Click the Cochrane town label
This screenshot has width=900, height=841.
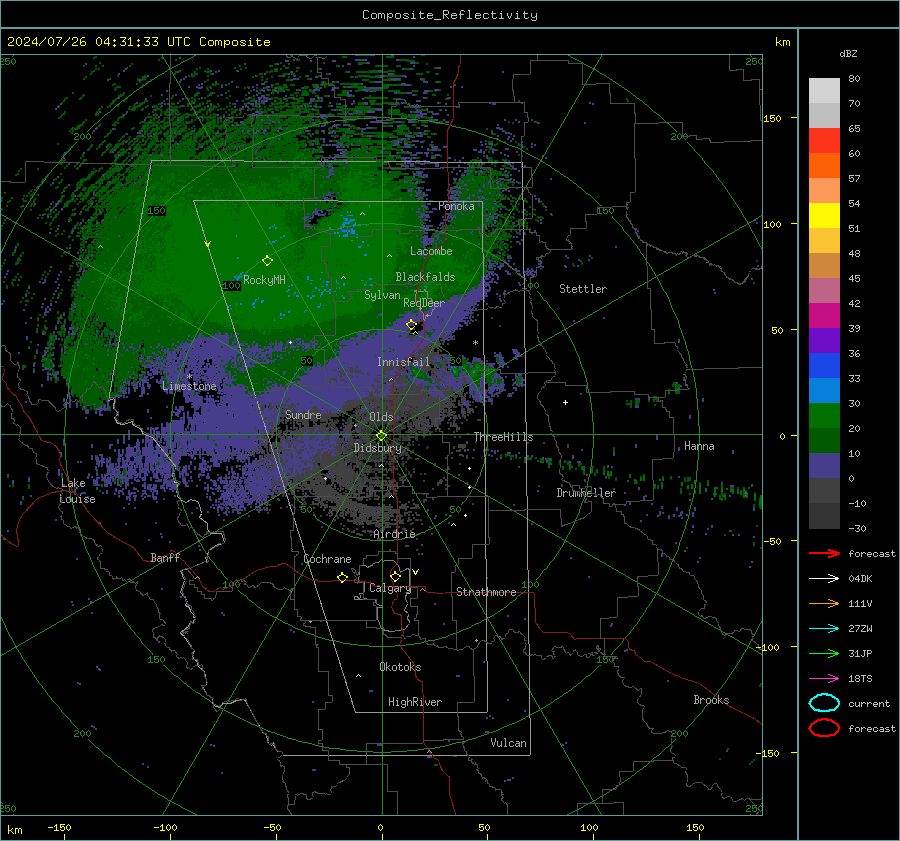point(327,559)
